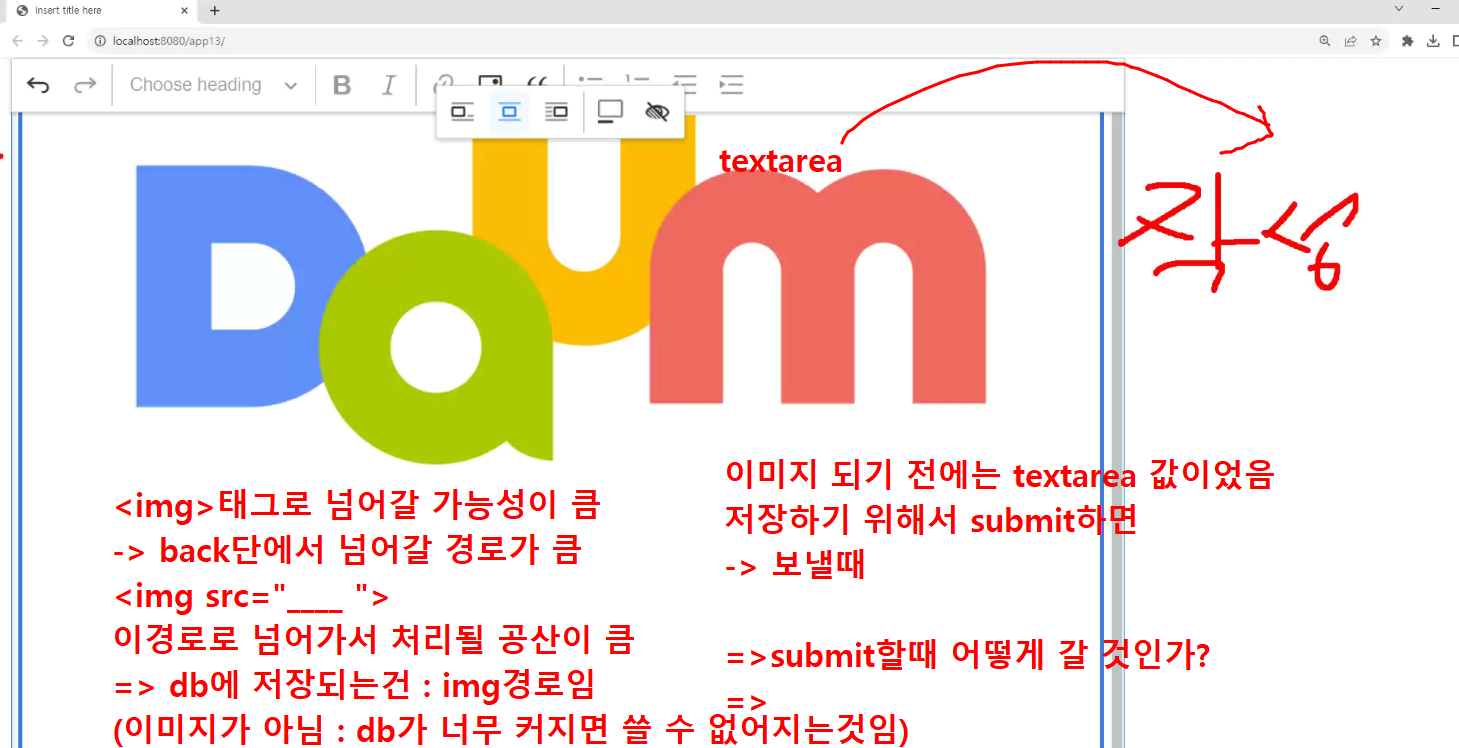Set image to inline left alignment
Screen dimensions: 1459x748
462,112
